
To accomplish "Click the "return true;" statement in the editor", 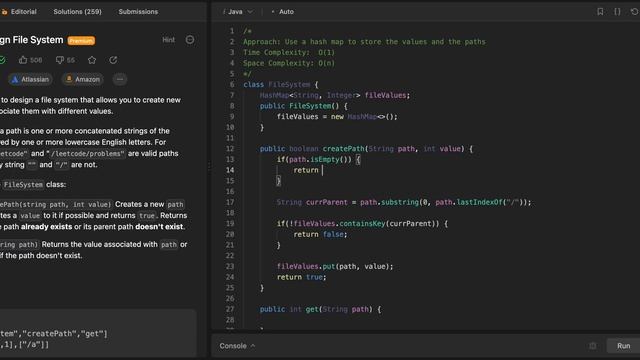I will pyautogui.click(x=302, y=277).
